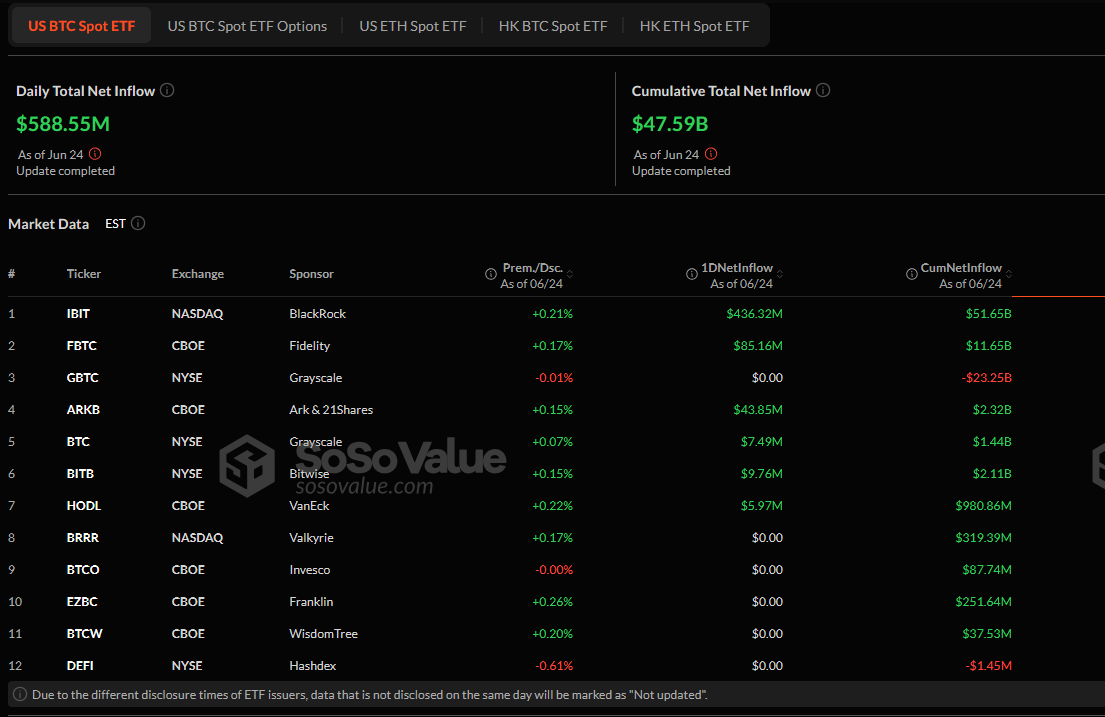Click EZBC's +0.26% premium value
1105x717 pixels.
(x=552, y=601)
